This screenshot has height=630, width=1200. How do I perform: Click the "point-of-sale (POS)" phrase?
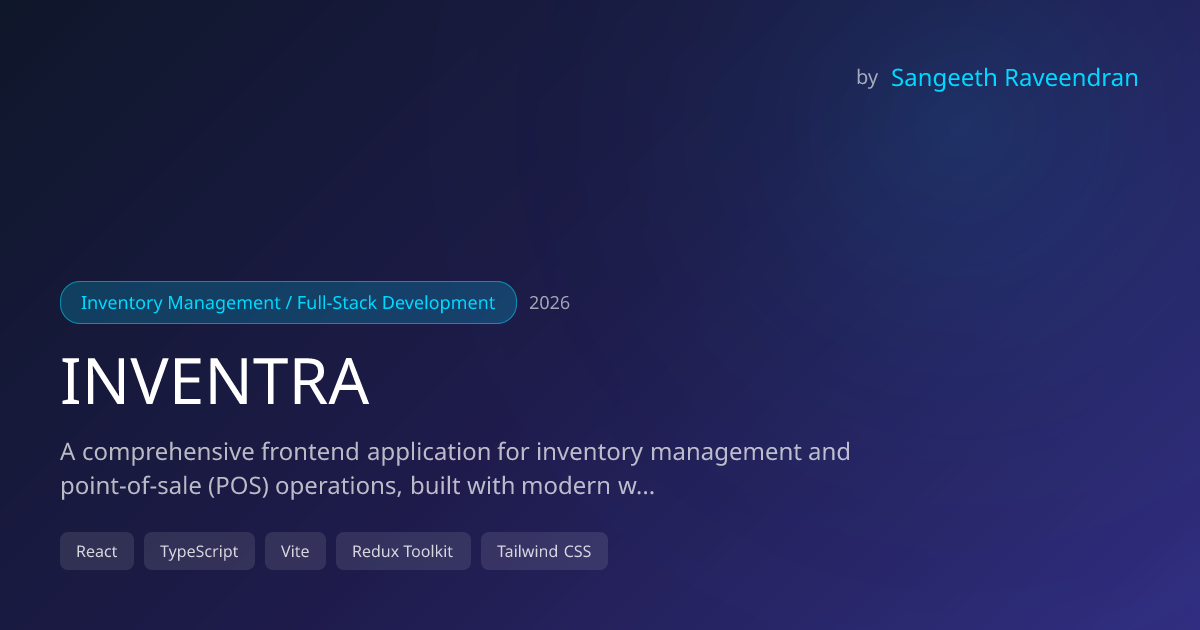click(164, 488)
